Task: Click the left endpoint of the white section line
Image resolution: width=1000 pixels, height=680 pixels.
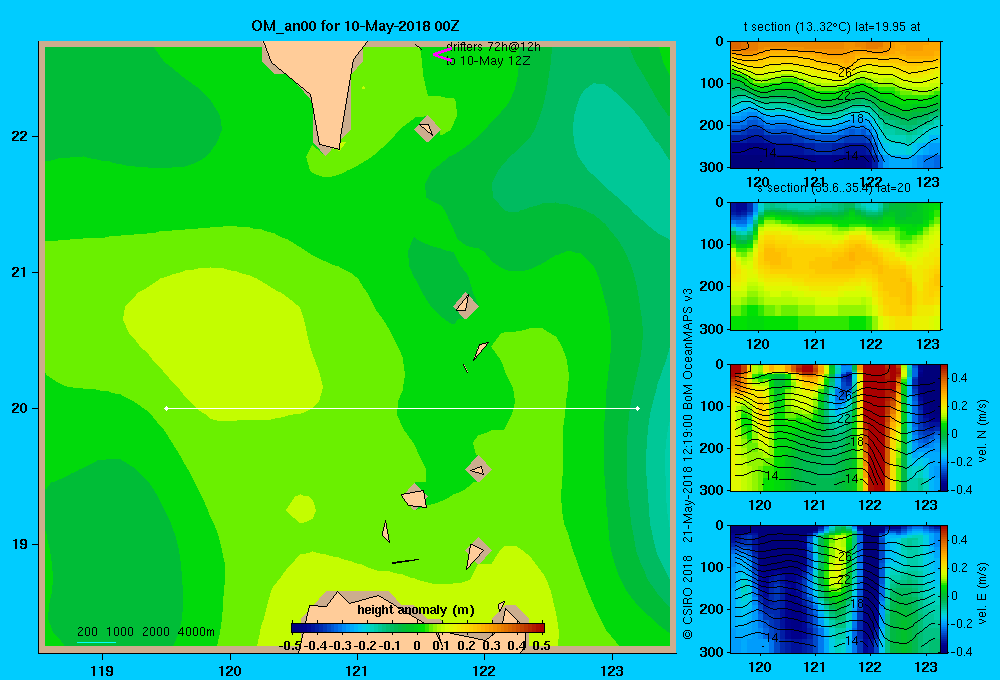Action: click(x=166, y=408)
